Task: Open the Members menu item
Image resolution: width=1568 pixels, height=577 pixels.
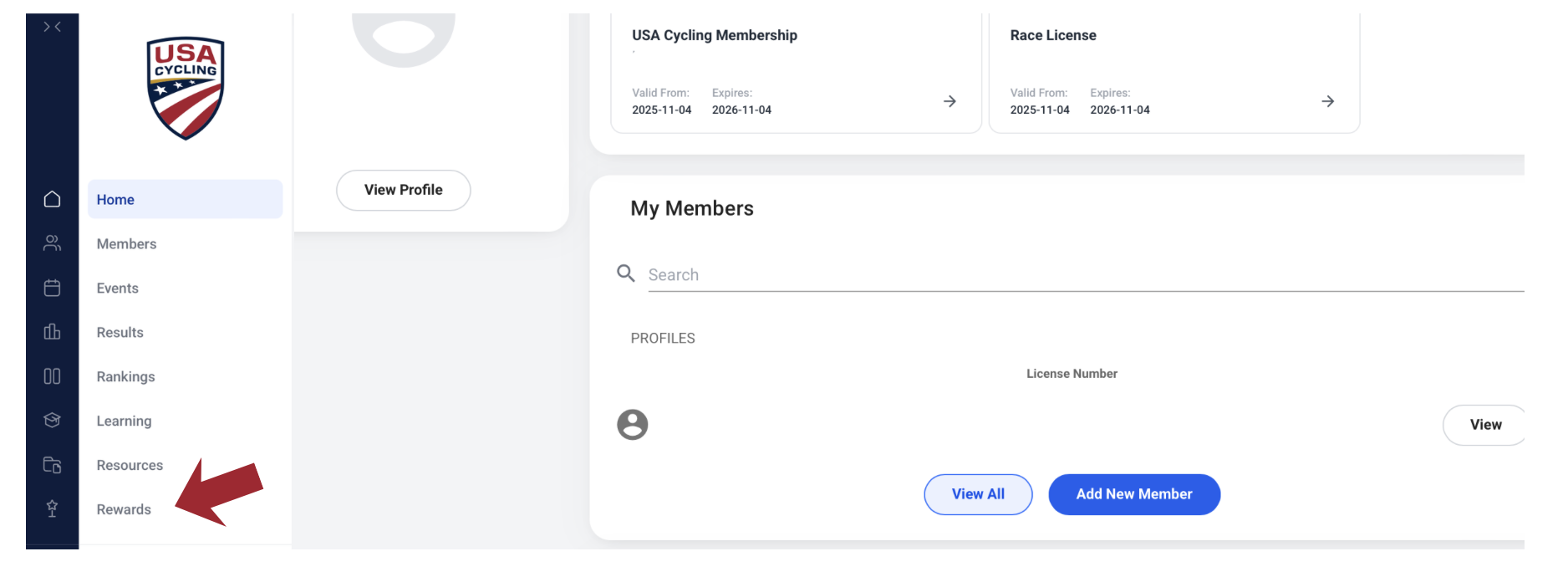Action: point(126,244)
